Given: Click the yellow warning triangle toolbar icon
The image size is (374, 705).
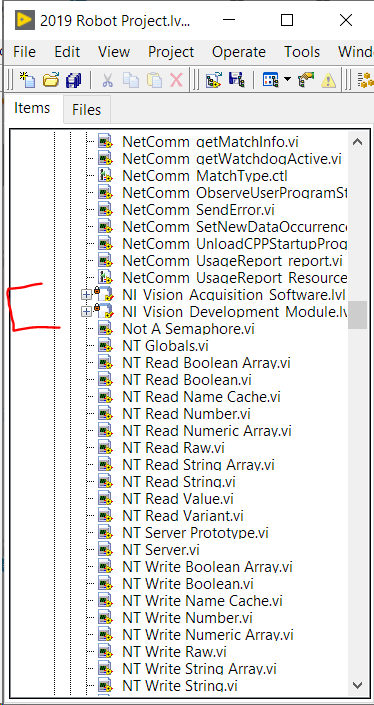Looking at the screenshot, I should (329, 81).
